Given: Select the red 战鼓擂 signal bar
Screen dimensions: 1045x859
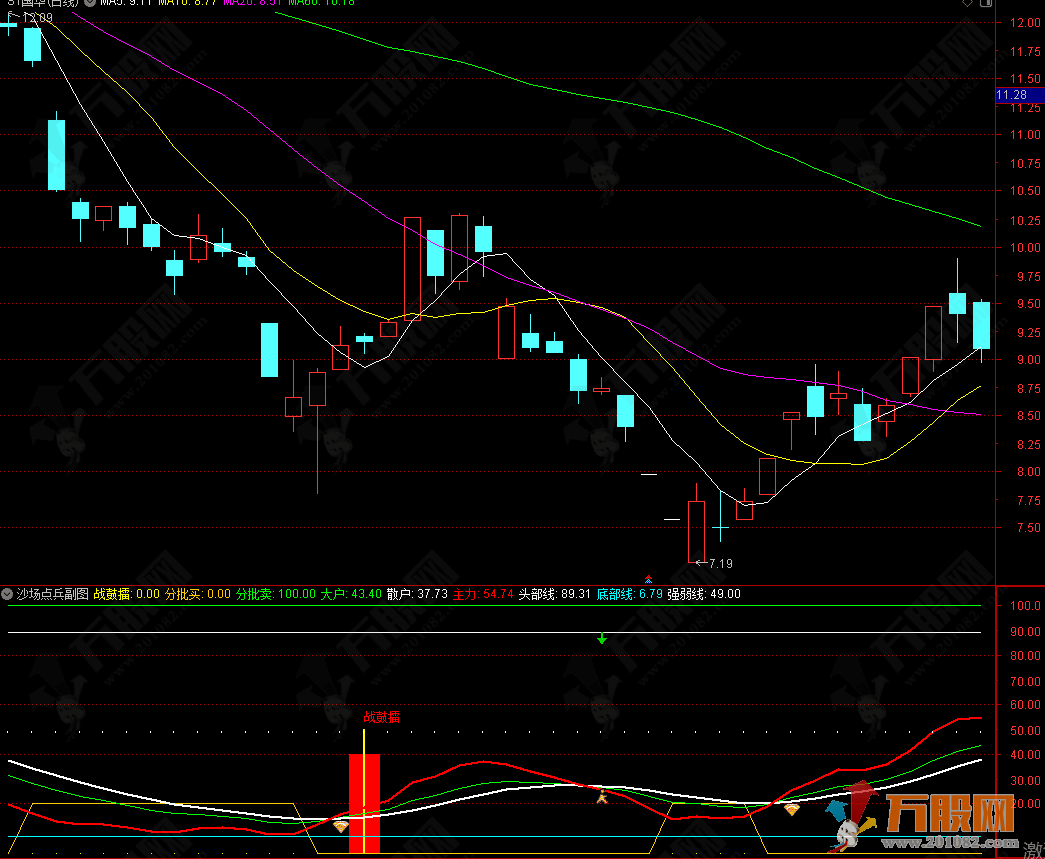Looking at the screenshot, I should 364,803.
